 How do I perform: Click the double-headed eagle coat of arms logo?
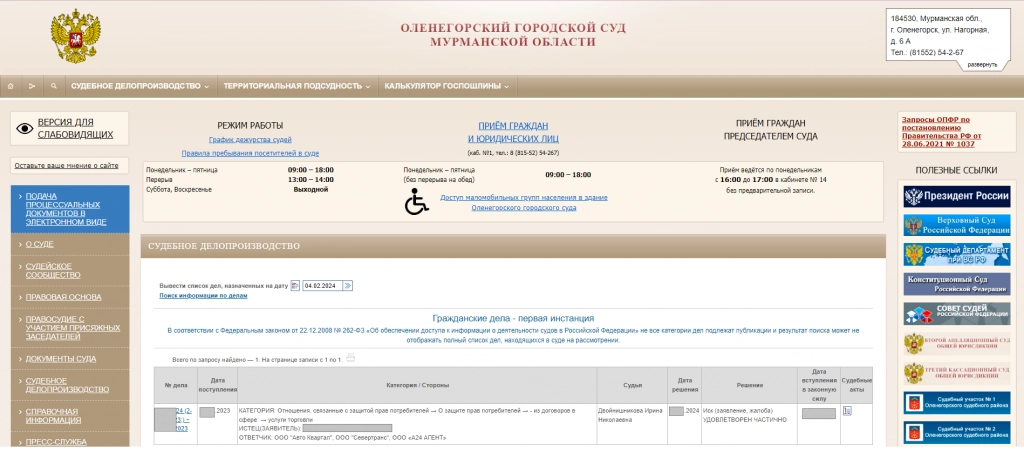click(76, 36)
